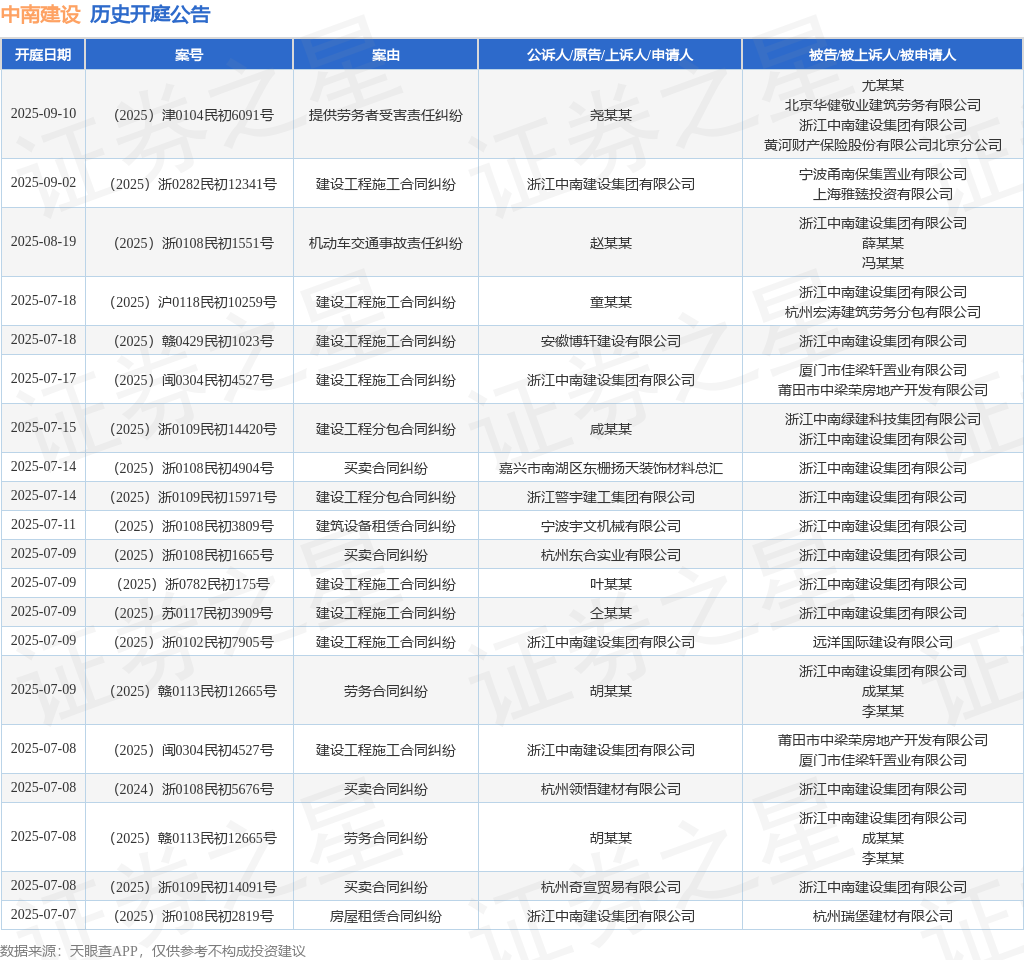The height and width of the screenshot is (960, 1024).
Task: Click case number 浙0102民初7905号
Action: 193,643
